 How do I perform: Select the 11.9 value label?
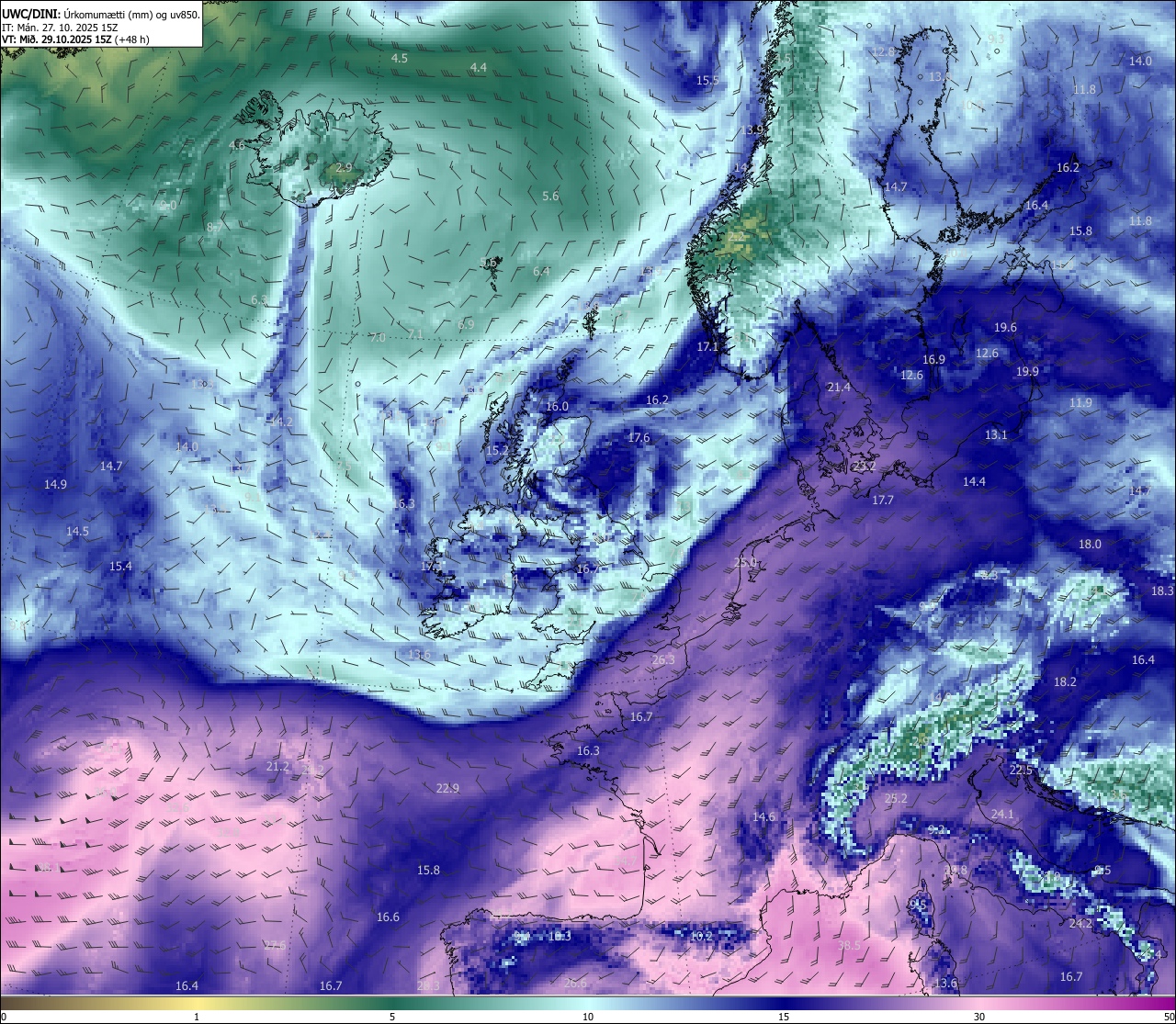1080,402
